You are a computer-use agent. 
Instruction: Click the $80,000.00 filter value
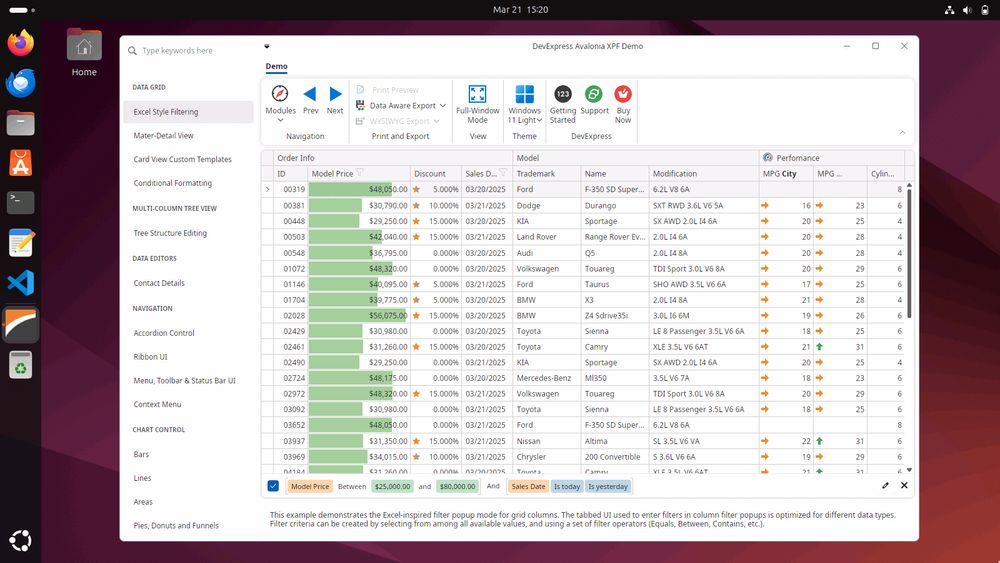(x=457, y=486)
